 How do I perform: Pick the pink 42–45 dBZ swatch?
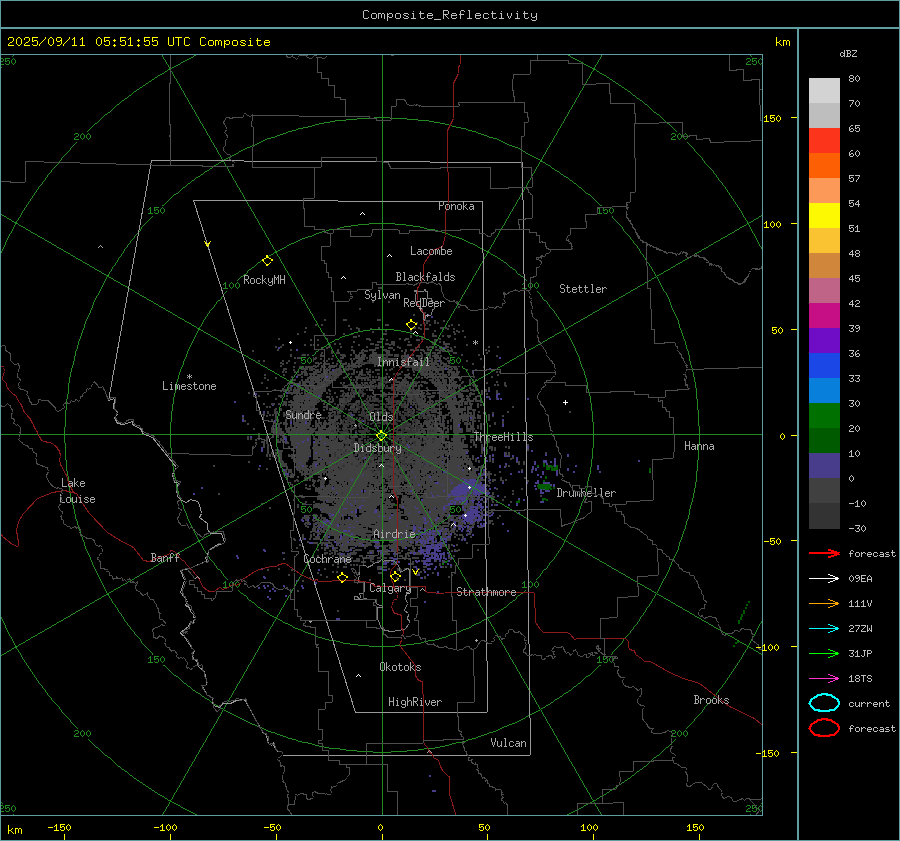(824, 291)
